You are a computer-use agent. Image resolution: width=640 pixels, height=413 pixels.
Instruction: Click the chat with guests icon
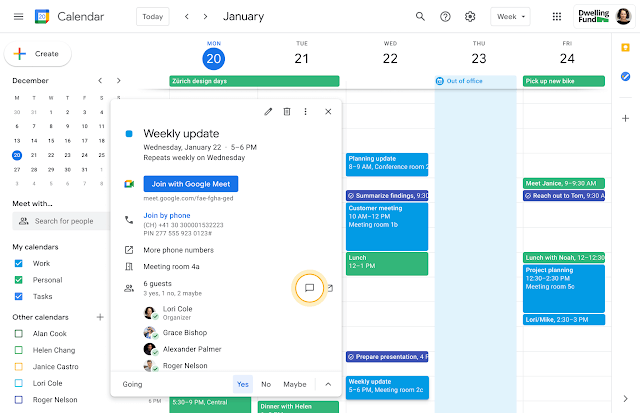309,288
